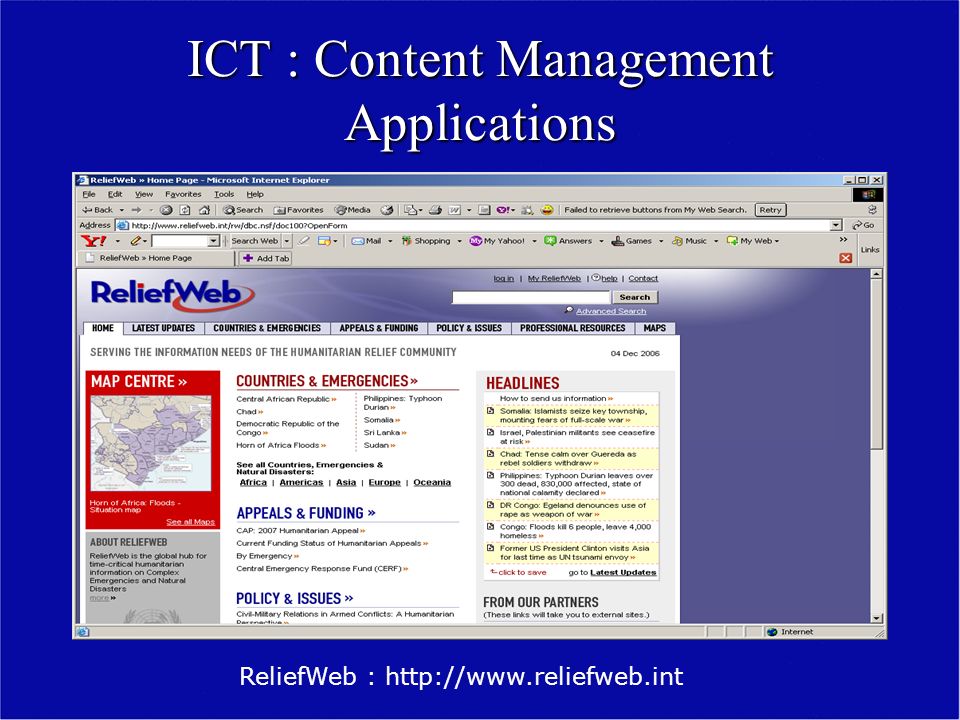The width and height of the screenshot is (960, 720).
Task: Expand the Back button history dropdown
Action: pos(122,210)
